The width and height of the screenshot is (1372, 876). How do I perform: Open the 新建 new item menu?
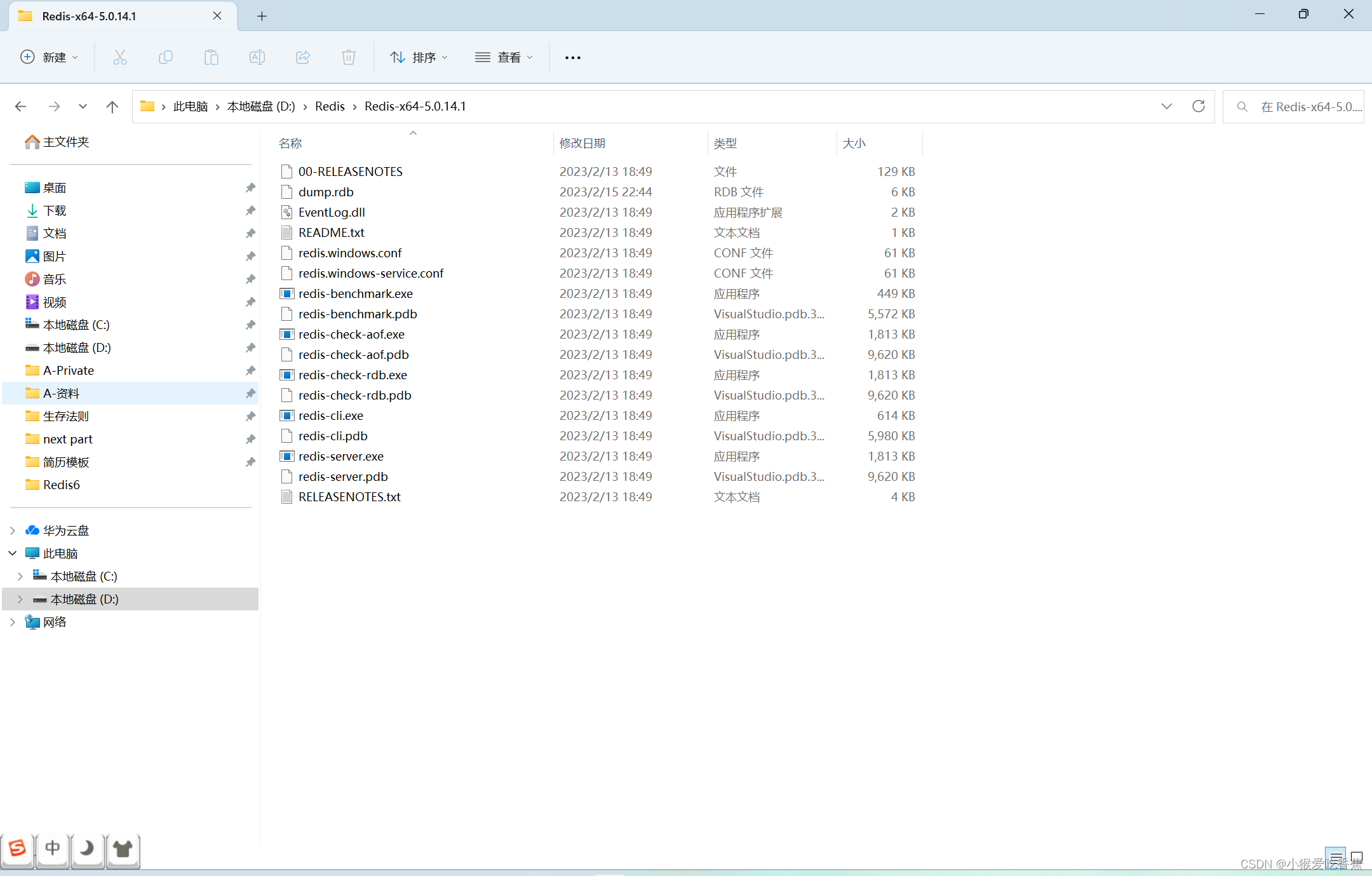pyautogui.click(x=49, y=57)
